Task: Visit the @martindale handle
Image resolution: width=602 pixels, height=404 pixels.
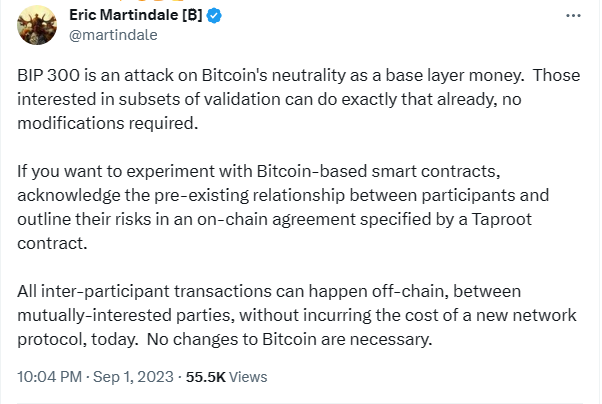Action: coord(113,35)
